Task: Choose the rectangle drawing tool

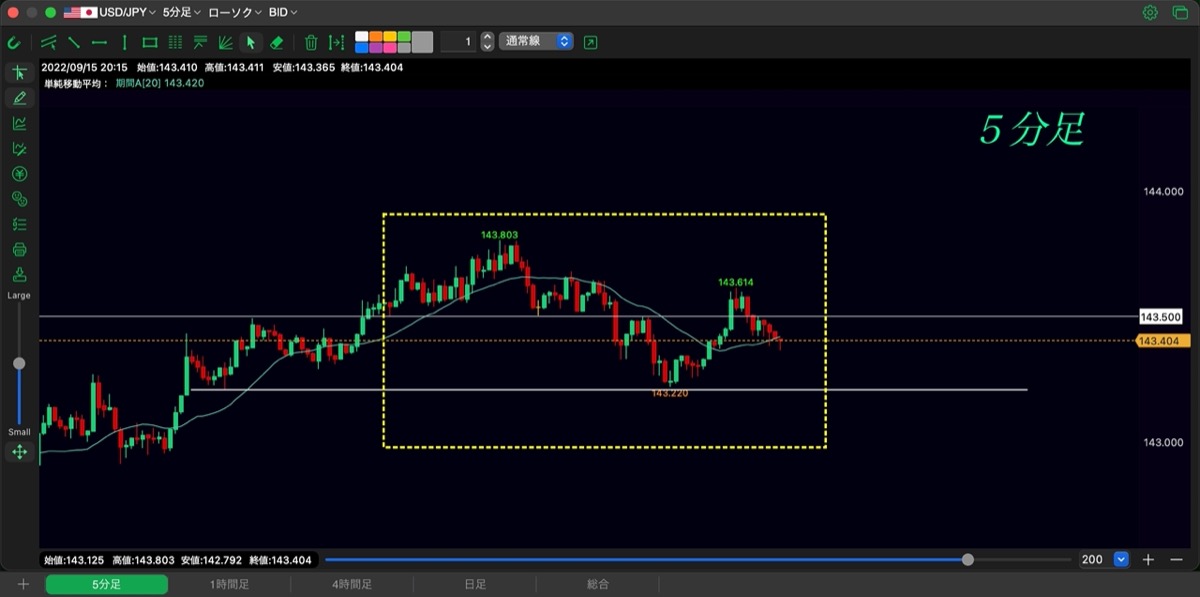Action: 150,42
